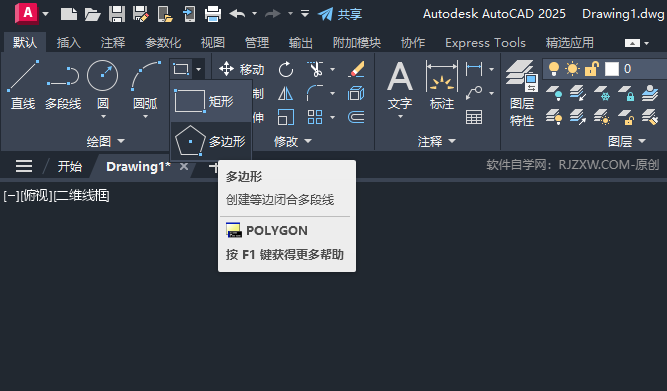This screenshot has width=667, height=391.
Task: Click the Explode tool icon
Action: (356, 93)
